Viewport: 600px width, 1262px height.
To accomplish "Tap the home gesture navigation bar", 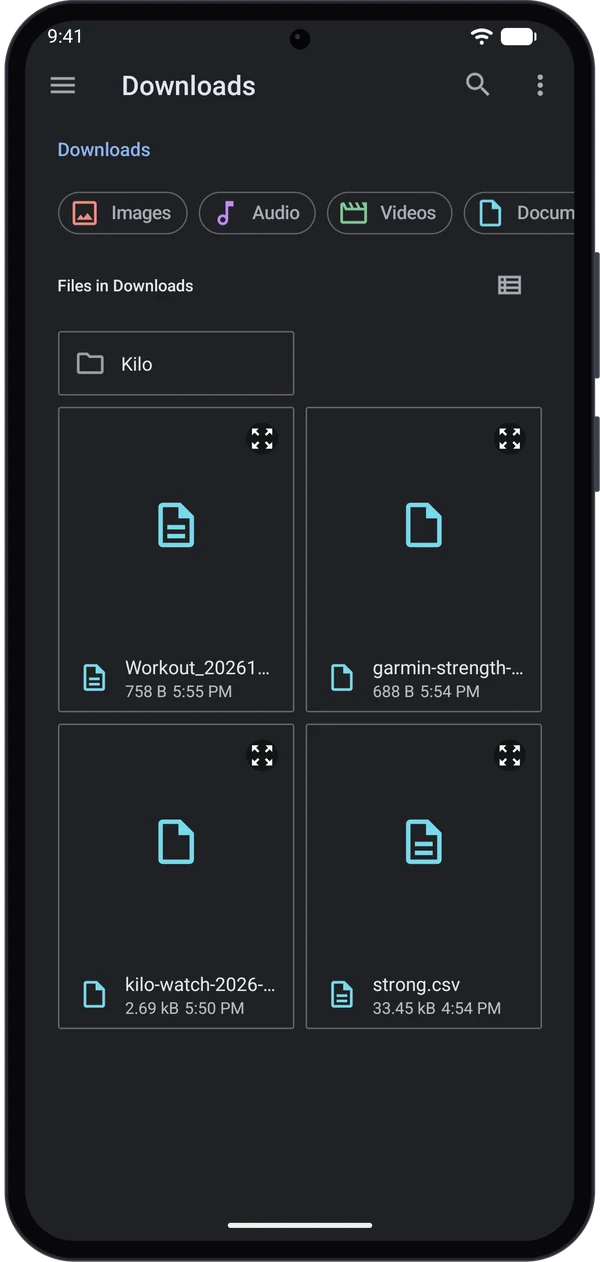I will tap(300, 1225).
